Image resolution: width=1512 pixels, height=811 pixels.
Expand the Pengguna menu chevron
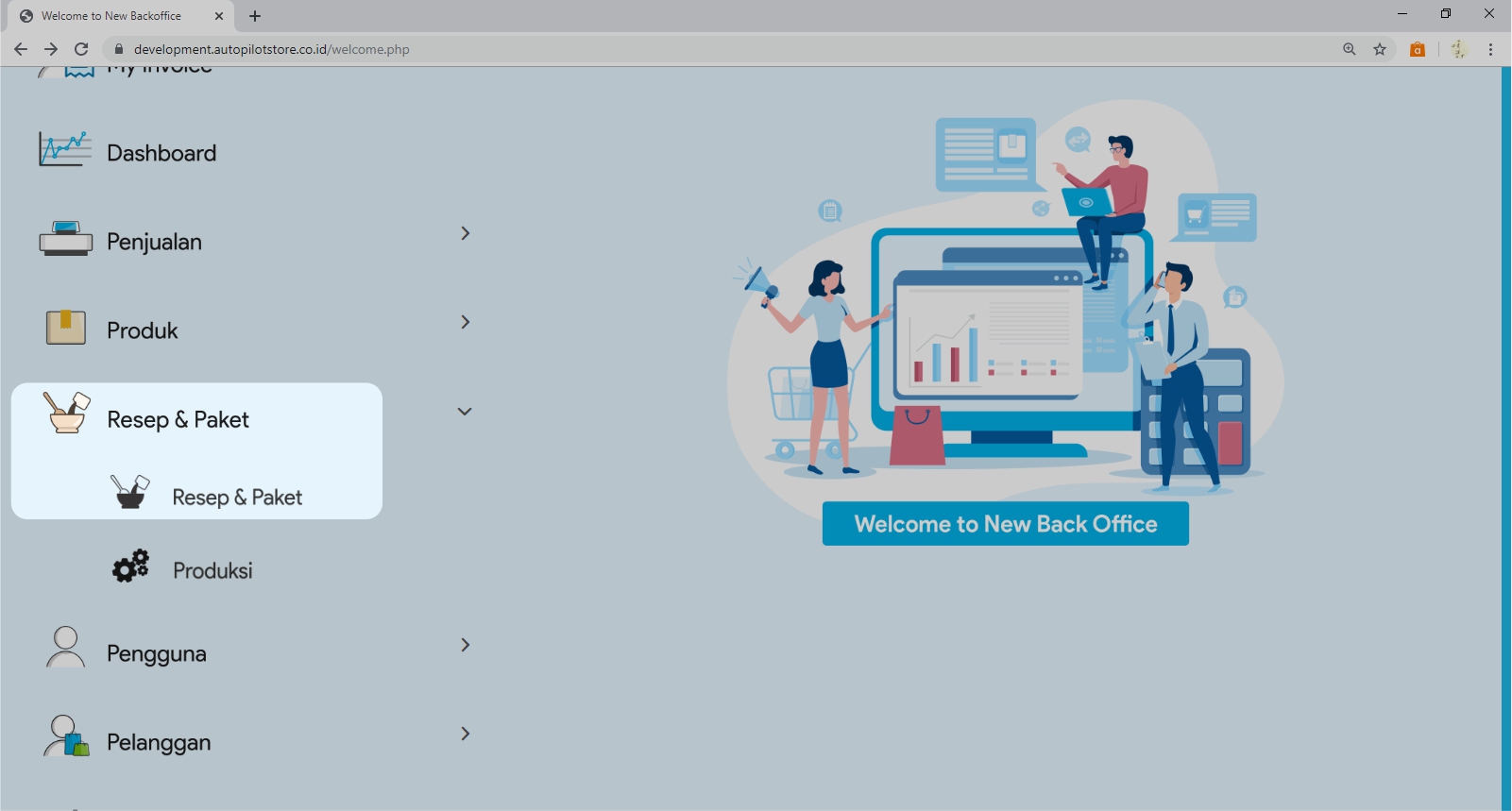[465, 645]
